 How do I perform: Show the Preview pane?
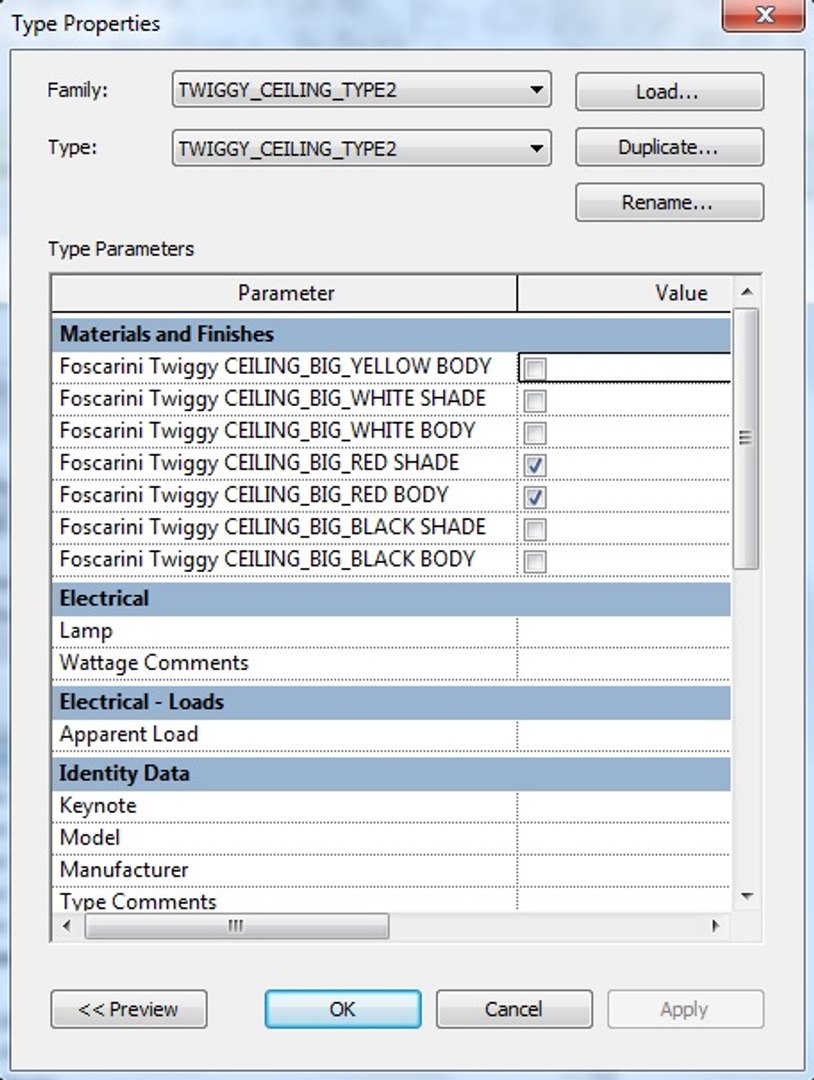coord(128,1009)
